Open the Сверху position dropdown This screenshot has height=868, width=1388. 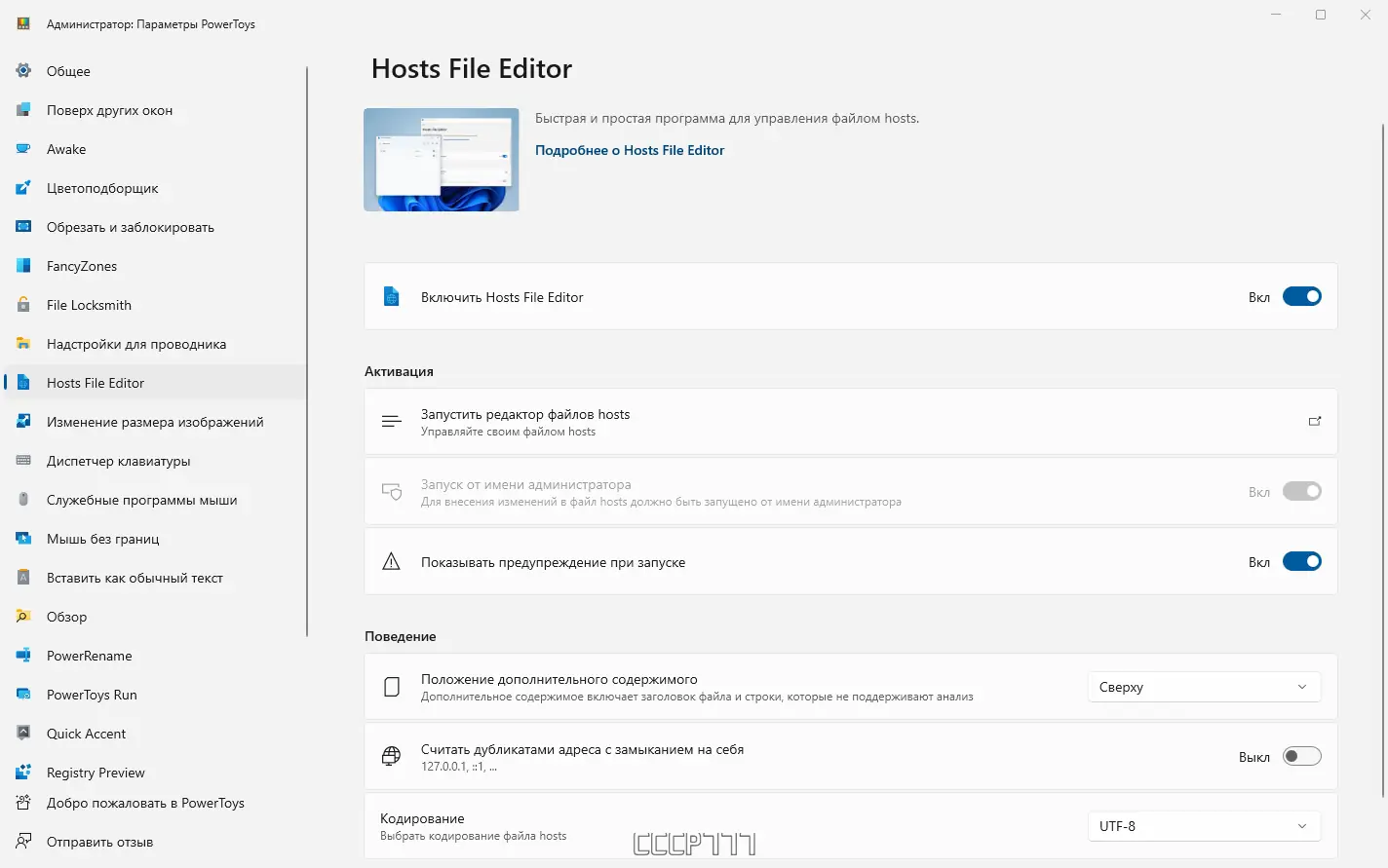click(1204, 687)
